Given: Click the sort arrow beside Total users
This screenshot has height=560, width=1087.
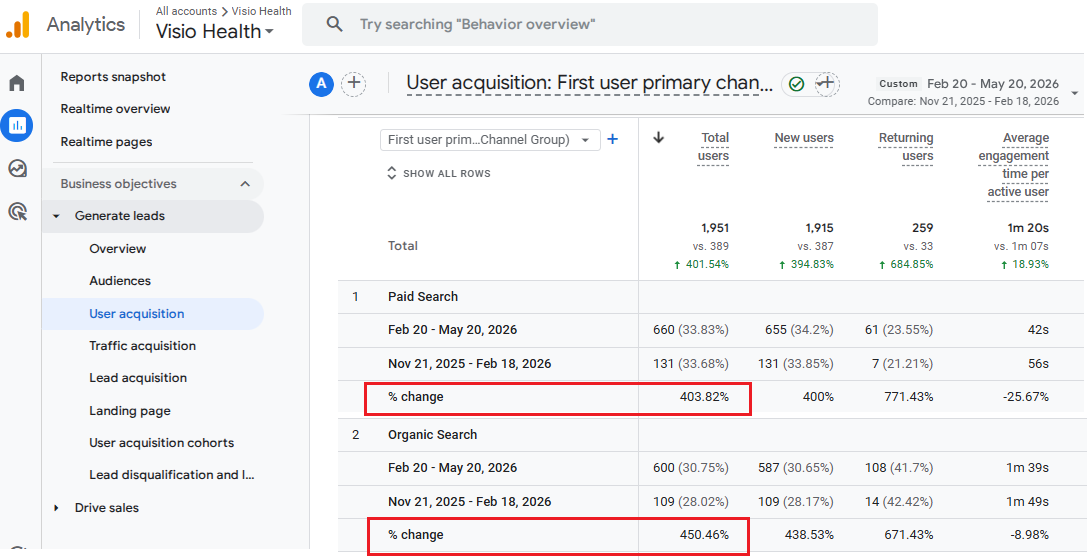Looking at the screenshot, I should click(659, 137).
